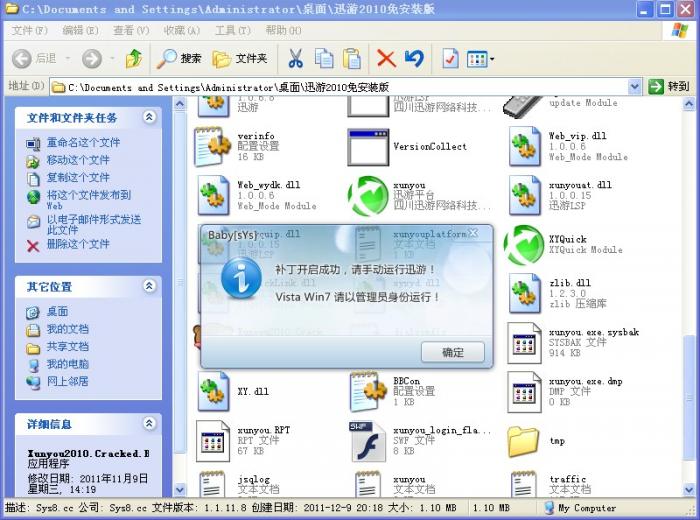Click the Go (转到) button

(669, 87)
